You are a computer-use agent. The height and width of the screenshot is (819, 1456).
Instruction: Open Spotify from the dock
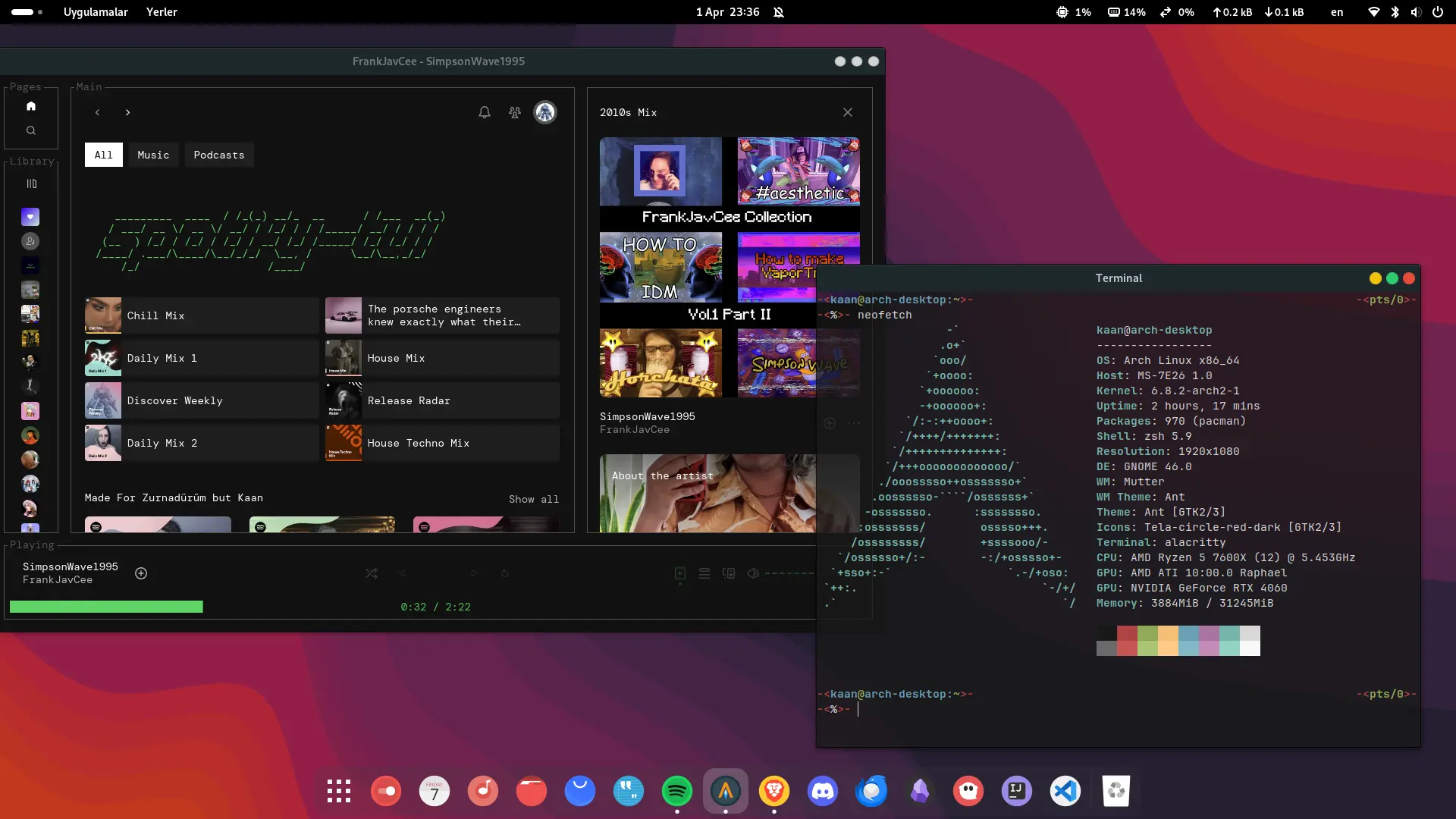[677, 791]
